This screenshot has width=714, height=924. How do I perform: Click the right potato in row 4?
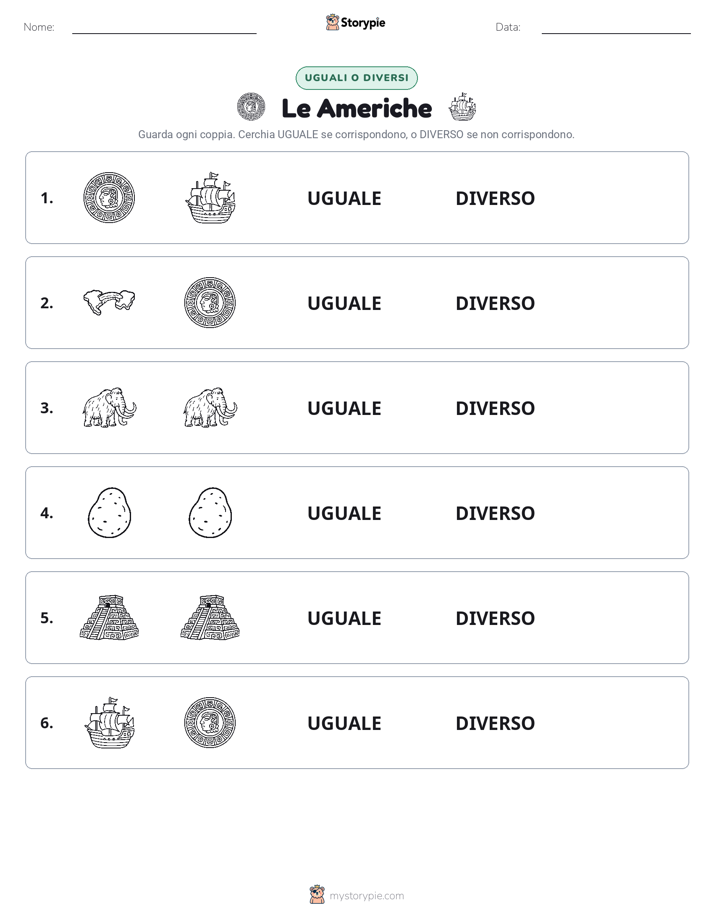pos(210,512)
